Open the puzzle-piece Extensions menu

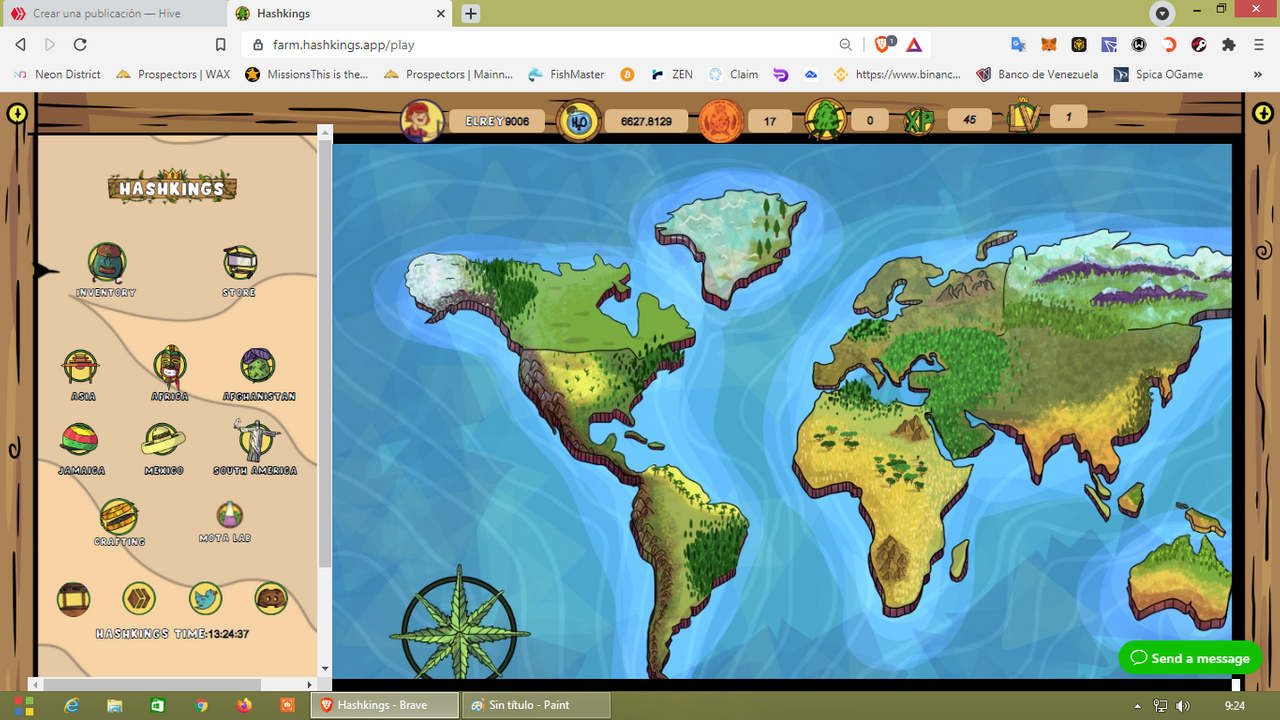[1229, 45]
